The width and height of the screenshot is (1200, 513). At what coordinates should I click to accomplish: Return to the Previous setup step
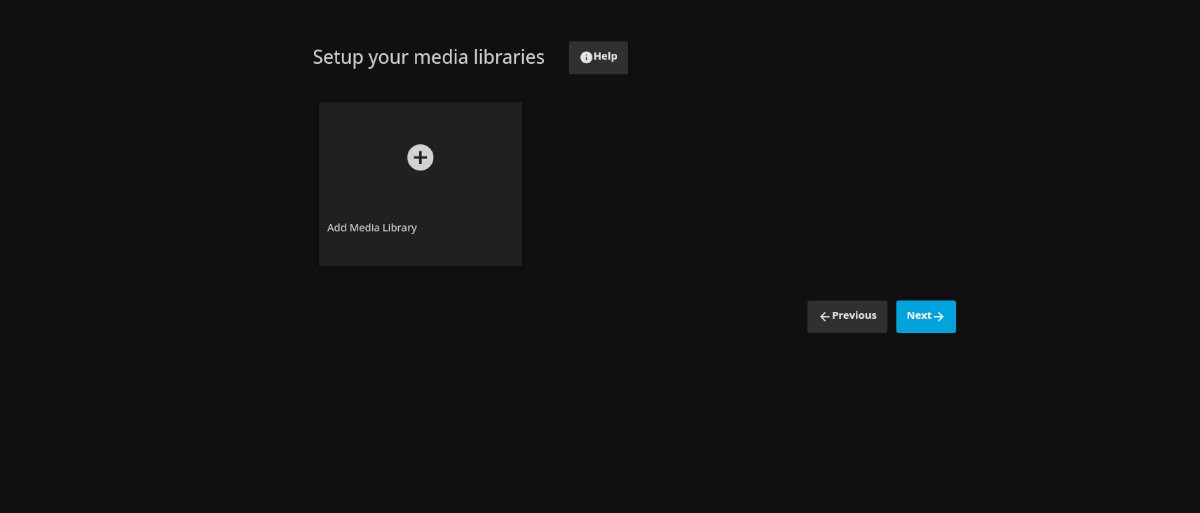[x=846, y=316]
